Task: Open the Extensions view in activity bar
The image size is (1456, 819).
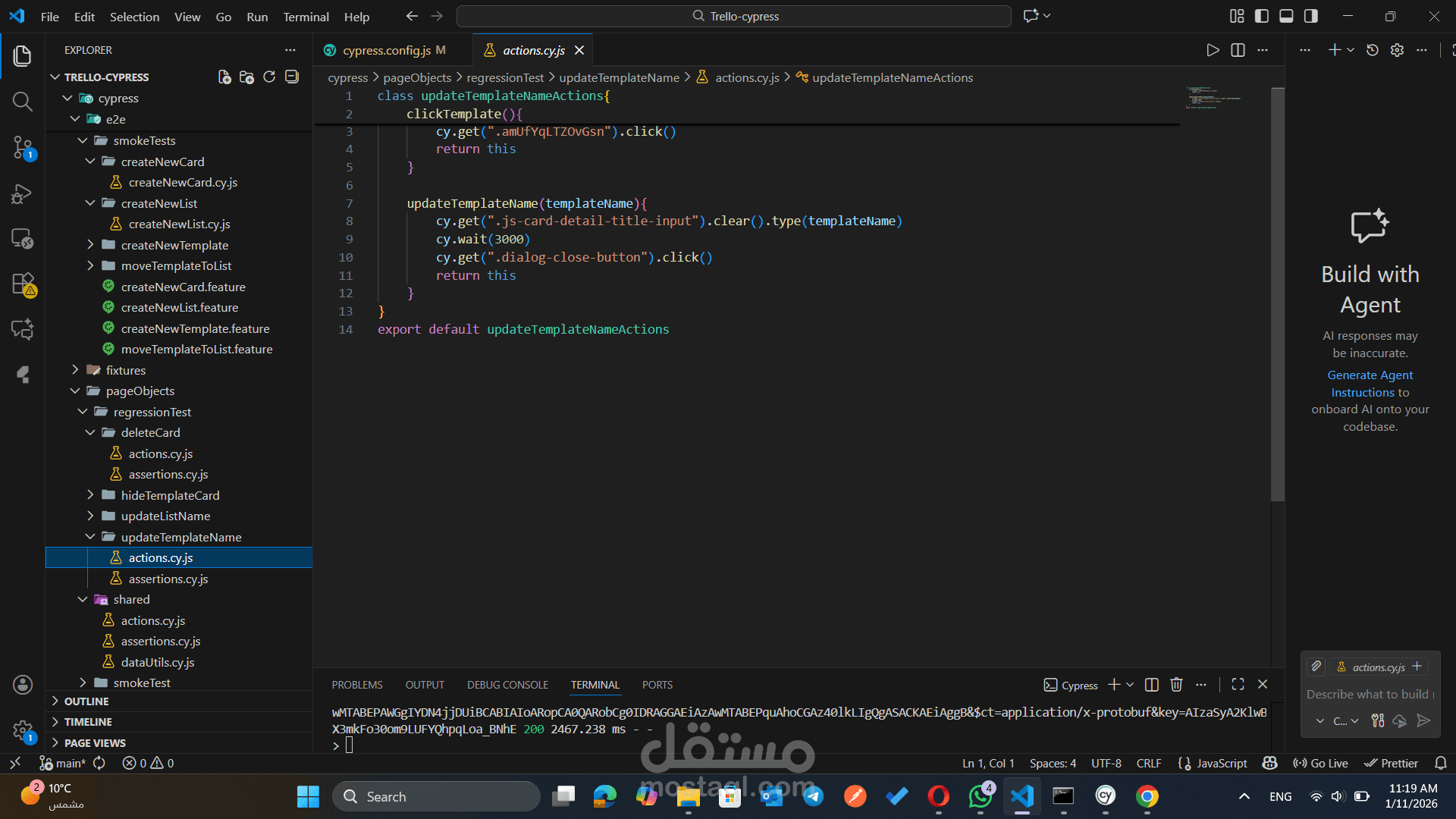Action: (x=22, y=284)
